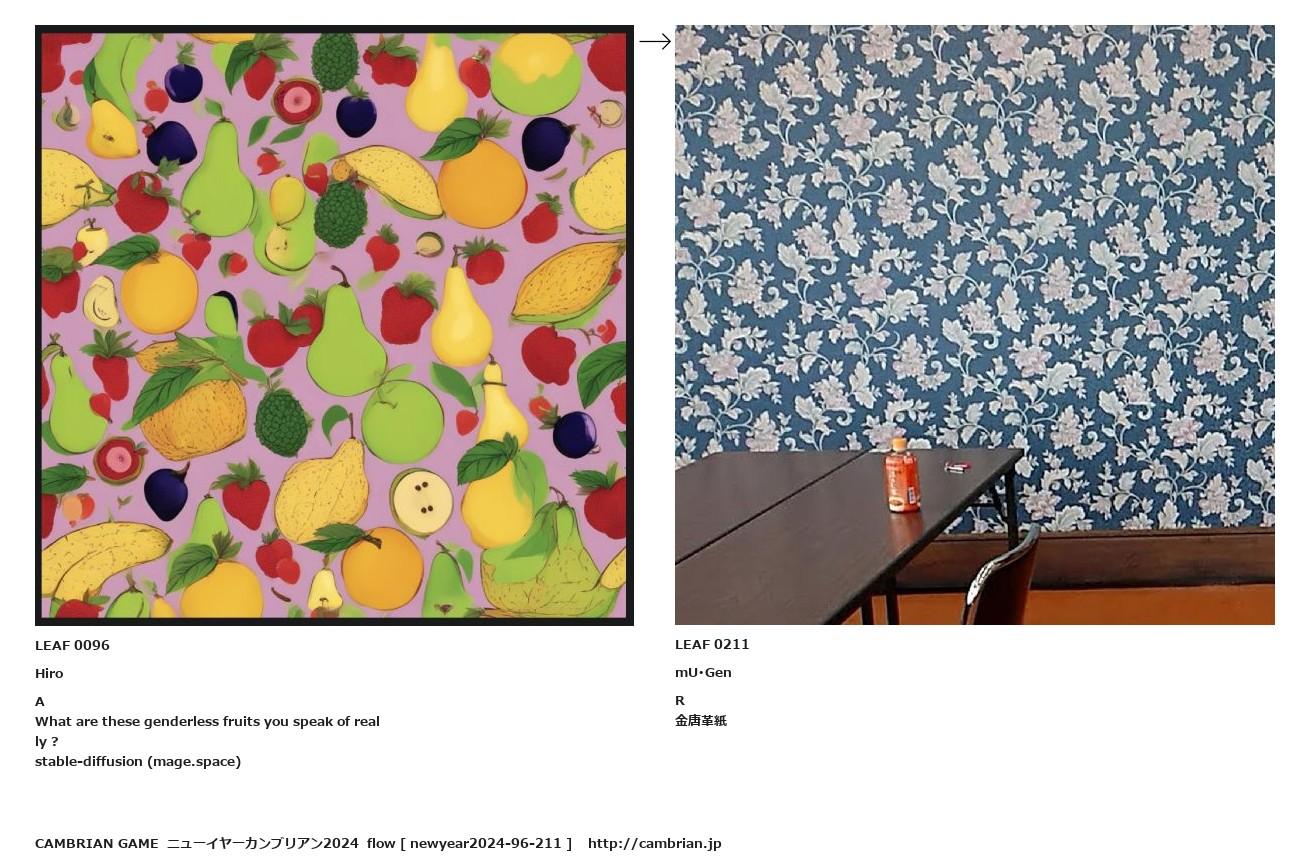The width and height of the screenshot is (1310, 868).
Task: Click the CAMBRIAN GAME footer title
Action: [x=96, y=843]
